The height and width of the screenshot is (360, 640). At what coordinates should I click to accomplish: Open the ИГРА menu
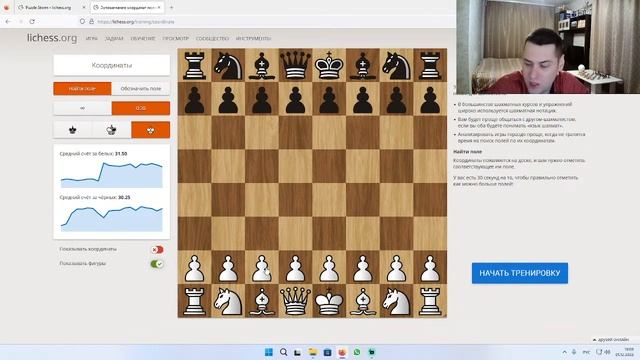tap(91, 38)
